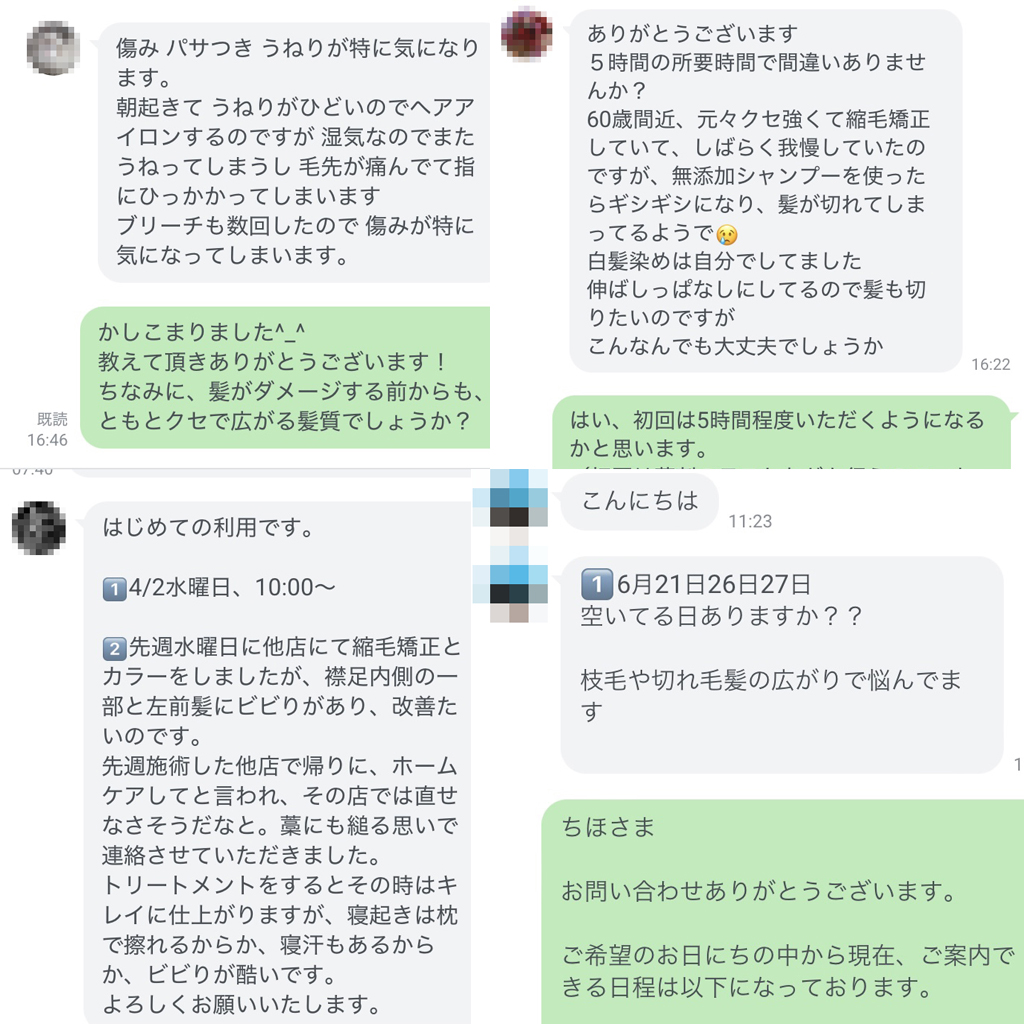1024x1024 pixels.
Task: Select the green reply 初回は5時間程度いただく
Action: click(782, 432)
